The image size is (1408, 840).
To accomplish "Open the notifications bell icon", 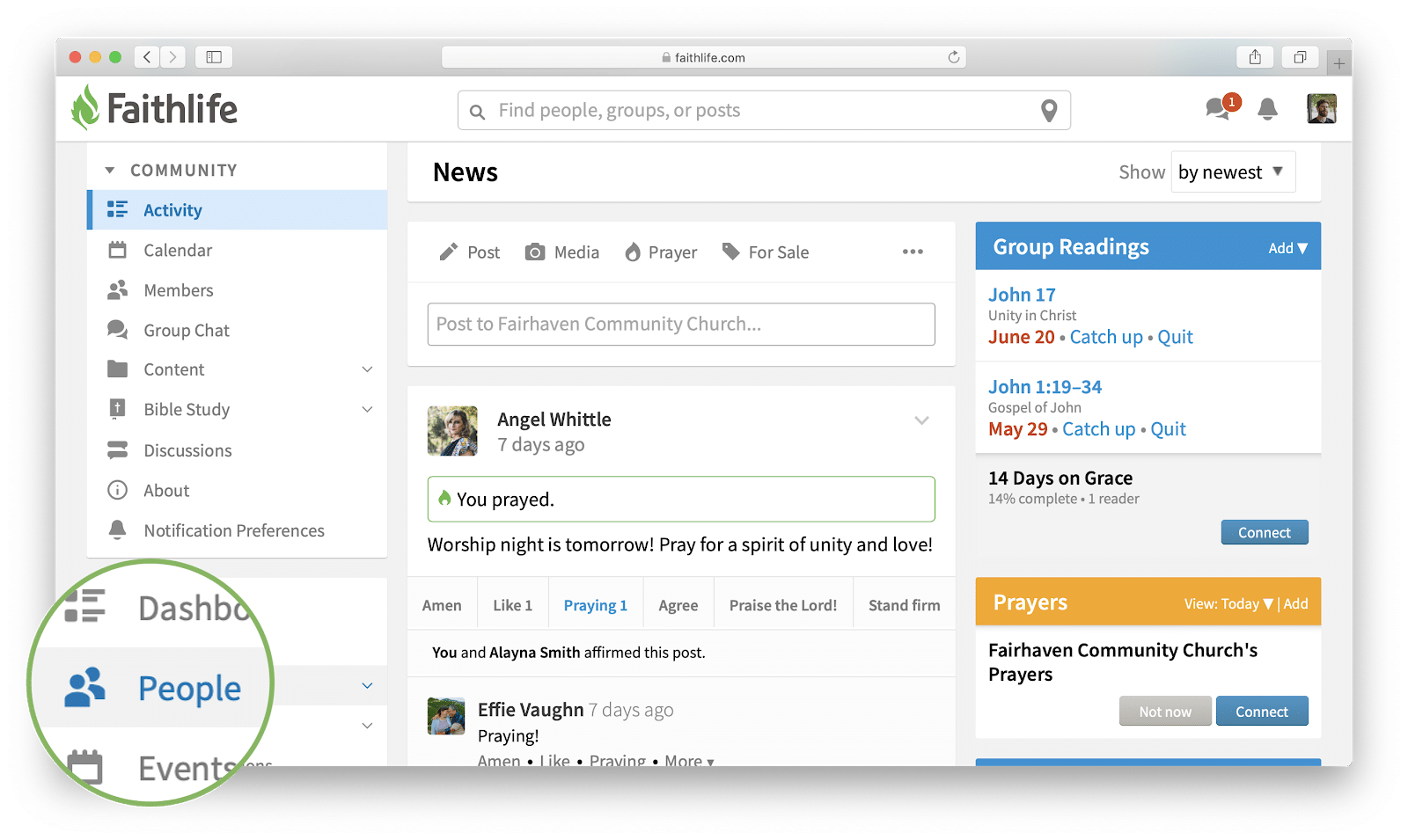I will pyautogui.click(x=1267, y=109).
